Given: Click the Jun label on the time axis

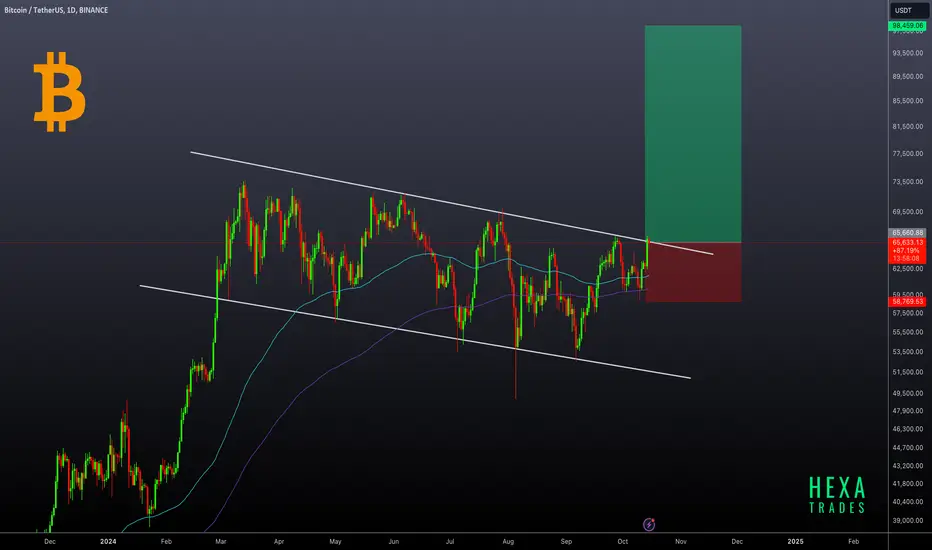Looking at the screenshot, I should click(393, 541).
